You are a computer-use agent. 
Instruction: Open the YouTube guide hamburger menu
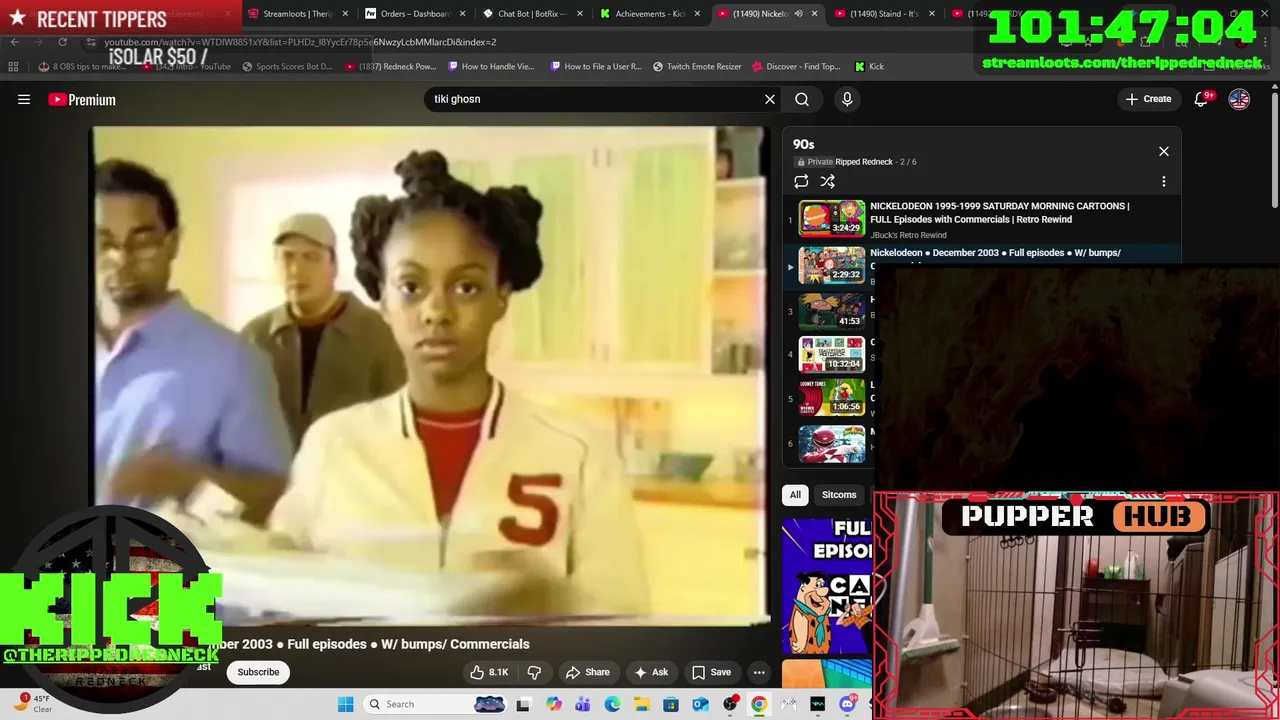24,99
